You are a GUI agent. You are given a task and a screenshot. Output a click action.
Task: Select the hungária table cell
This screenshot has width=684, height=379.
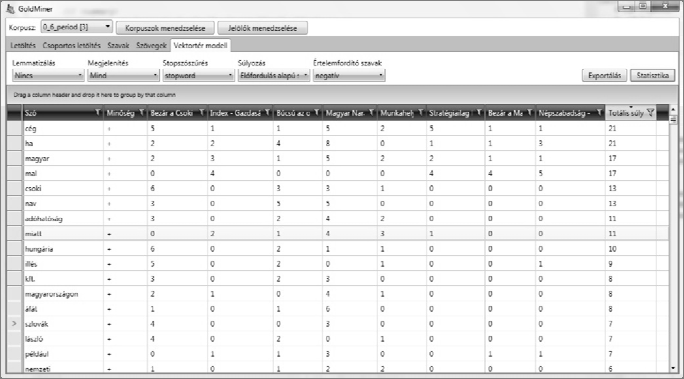63,249
